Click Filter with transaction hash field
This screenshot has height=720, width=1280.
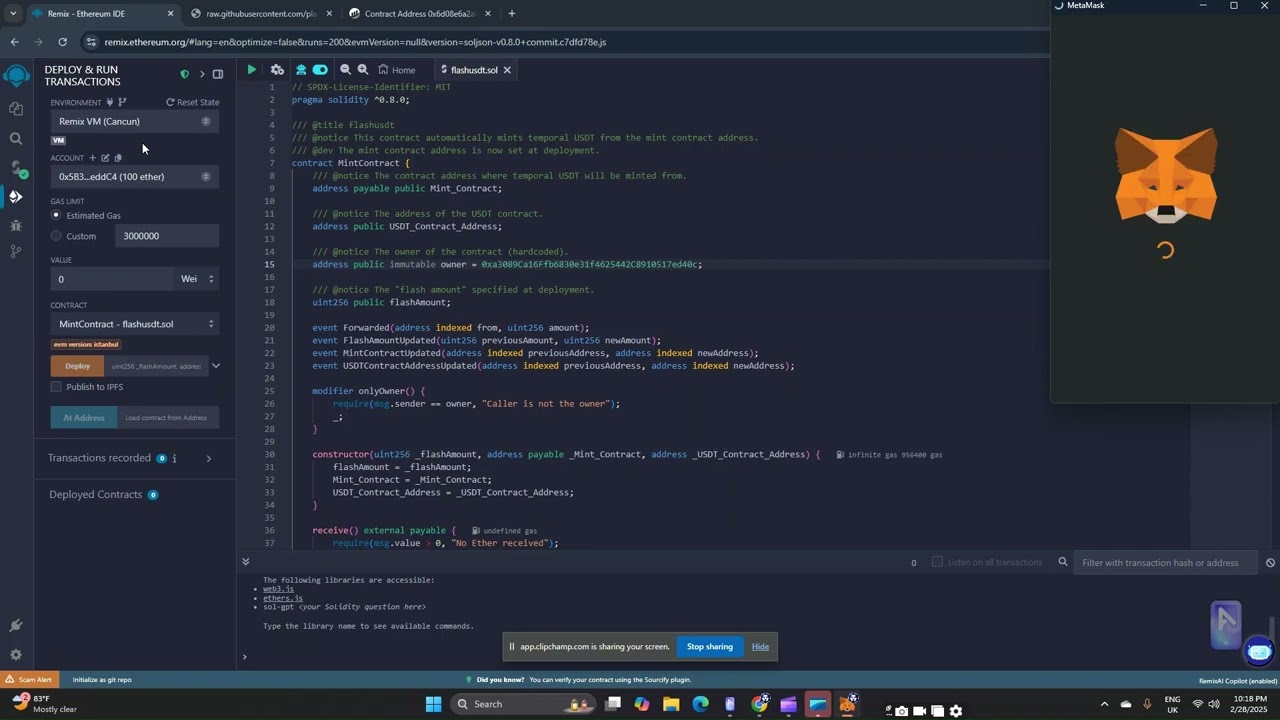pyautogui.click(x=1165, y=563)
